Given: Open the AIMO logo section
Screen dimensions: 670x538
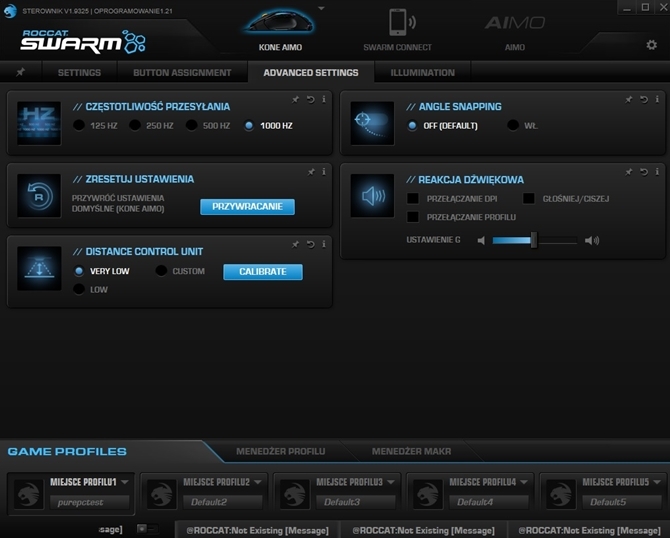Looking at the screenshot, I should click(x=514, y=23).
